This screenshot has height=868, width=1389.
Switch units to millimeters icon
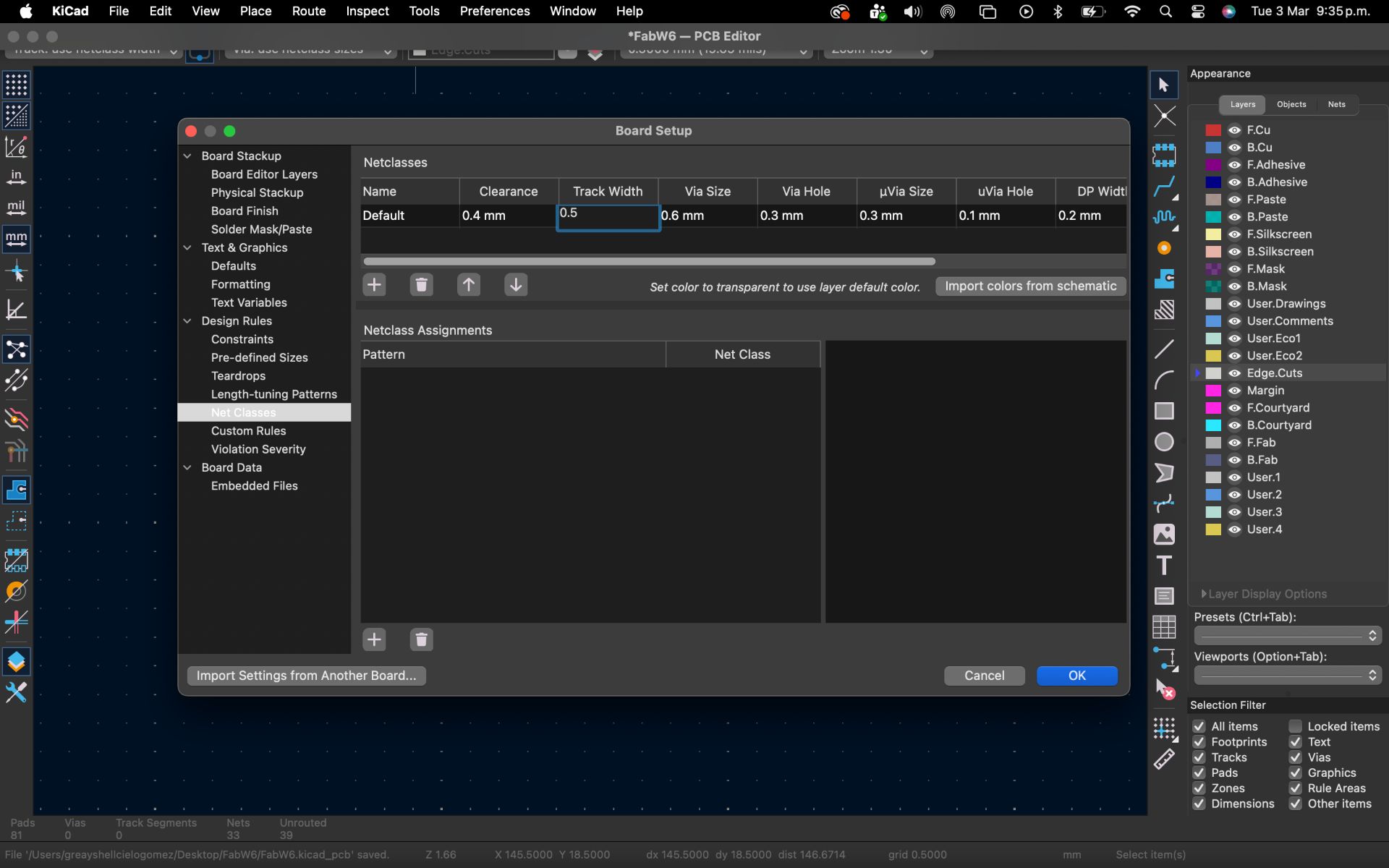point(16,238)
